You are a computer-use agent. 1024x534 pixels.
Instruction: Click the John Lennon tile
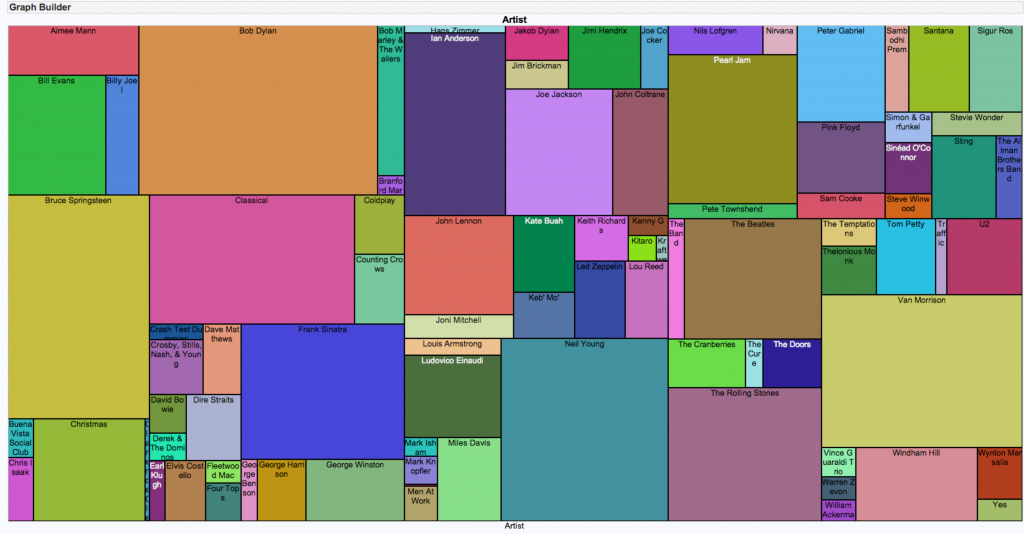[x=458, y=265]
